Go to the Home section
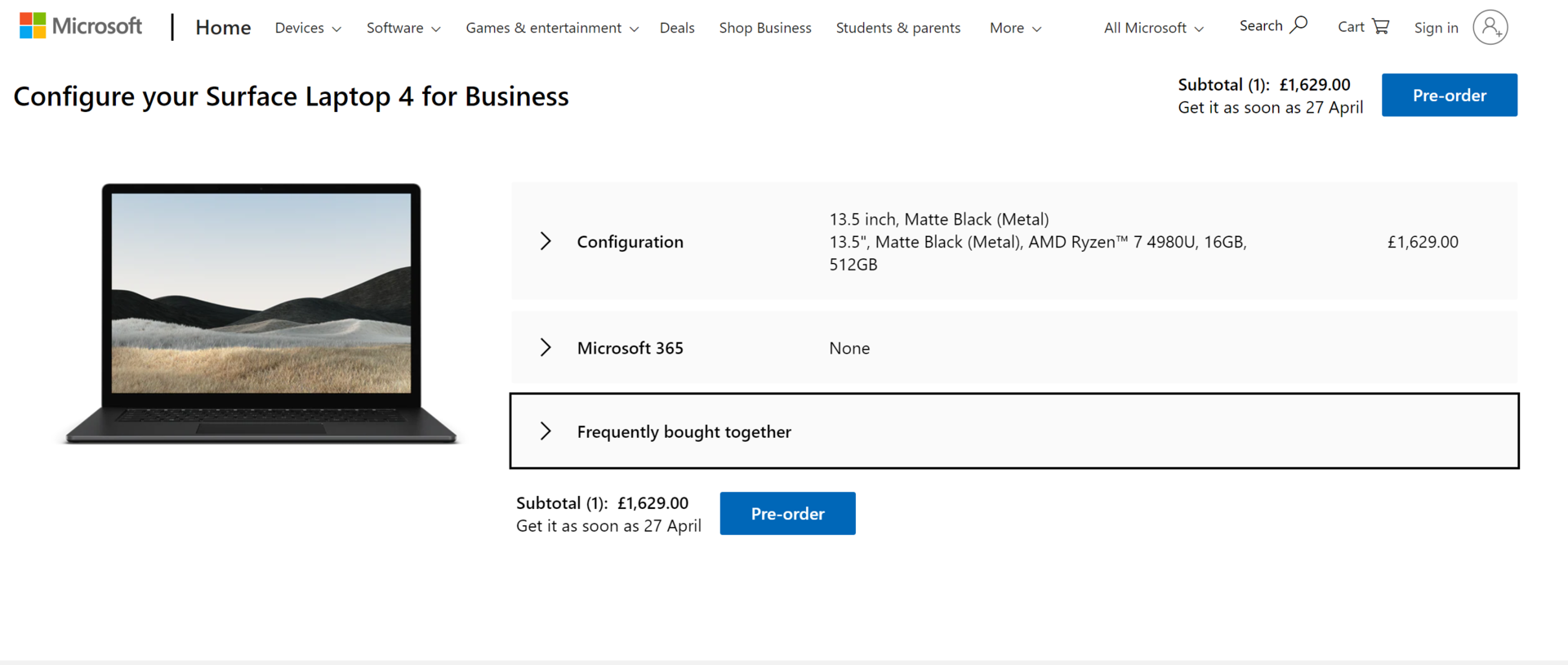The image size is (1568, 665). [x=223, y=28]
